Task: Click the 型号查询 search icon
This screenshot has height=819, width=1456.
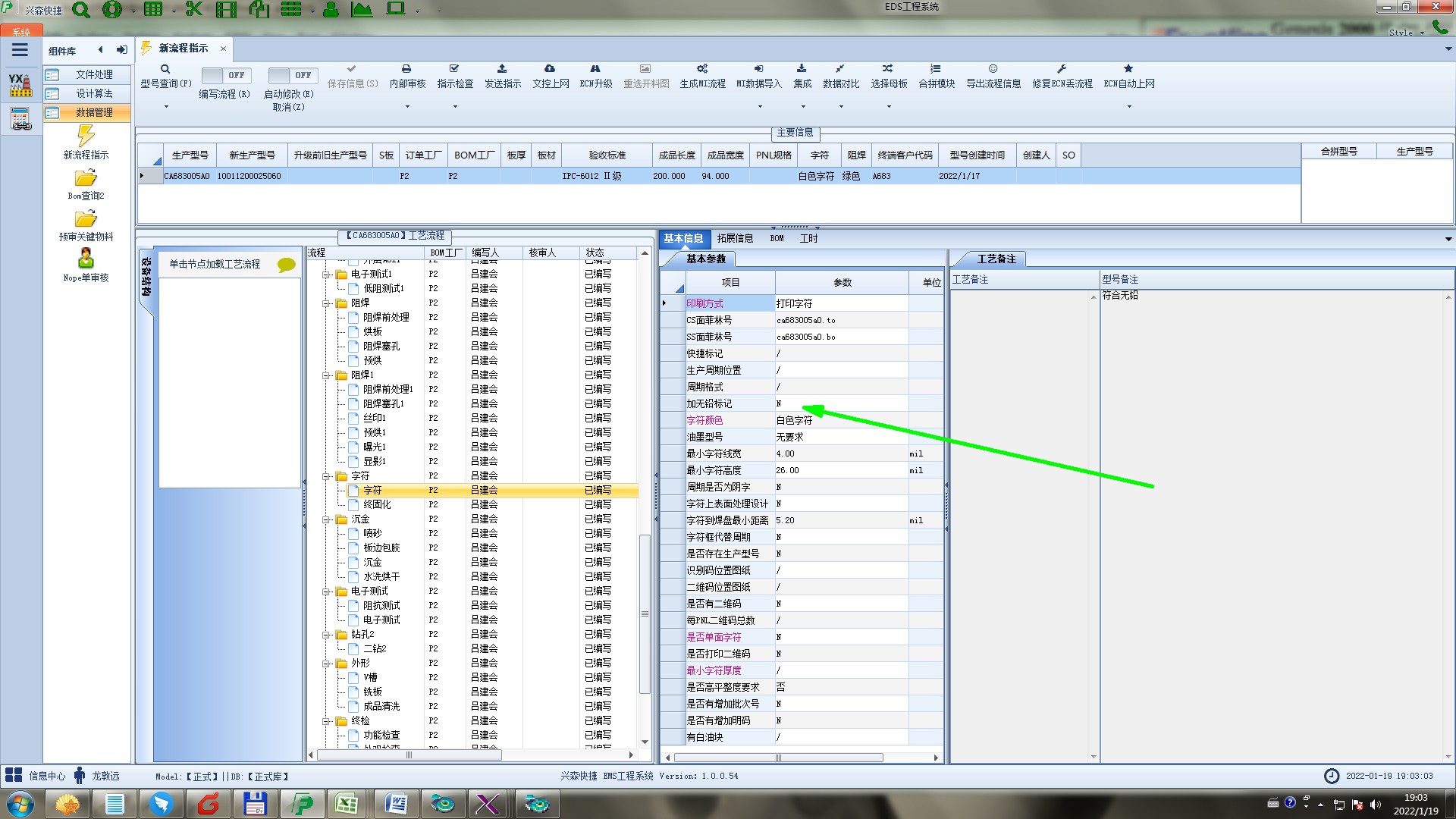Action: point(165,69)
